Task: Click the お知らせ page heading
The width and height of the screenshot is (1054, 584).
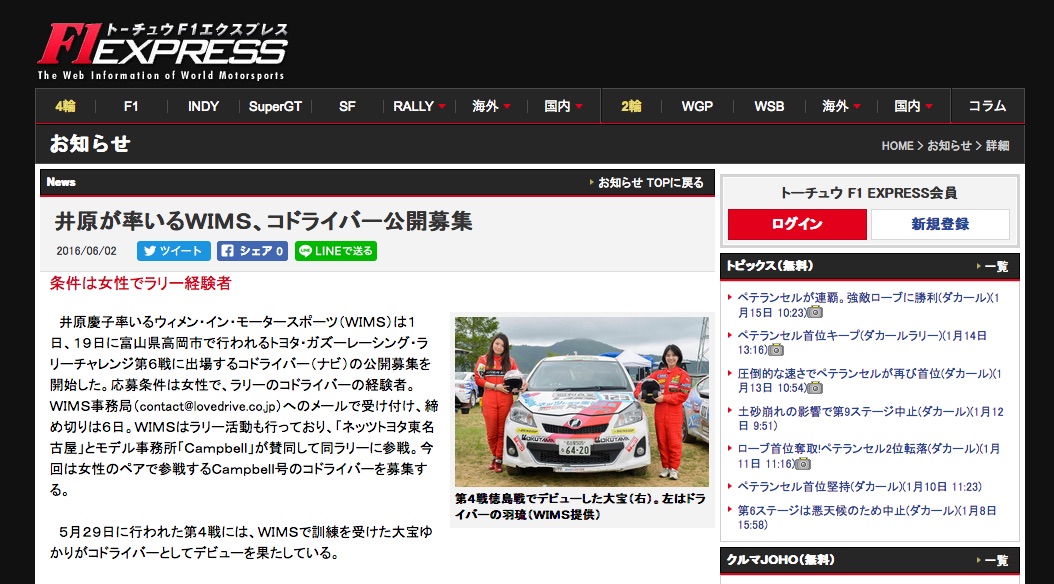Action: pyautogui.click(x=89, y=144)
